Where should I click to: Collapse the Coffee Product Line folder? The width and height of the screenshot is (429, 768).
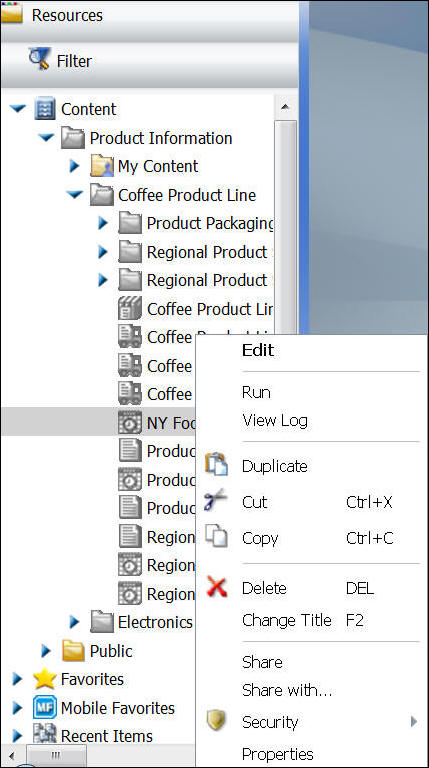pos(75,194)
